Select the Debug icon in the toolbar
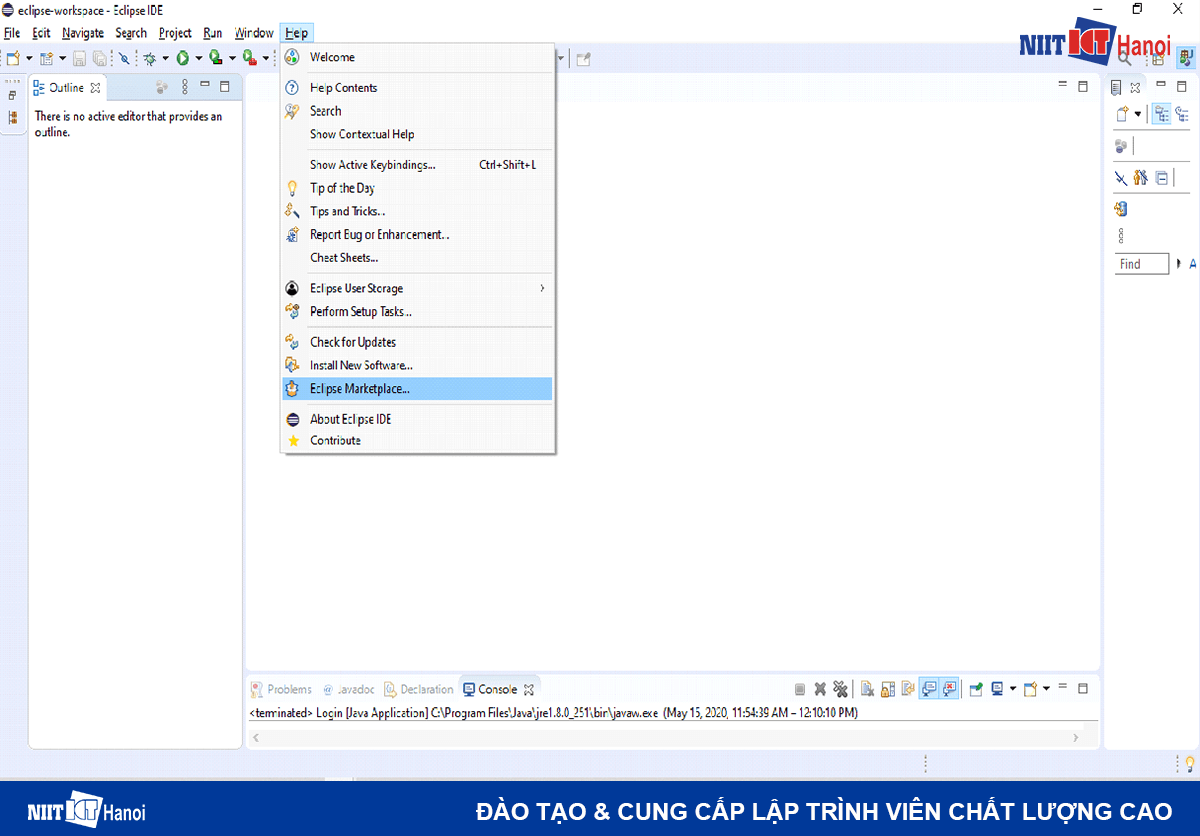Screen dimensions: 1200x836 149,58
